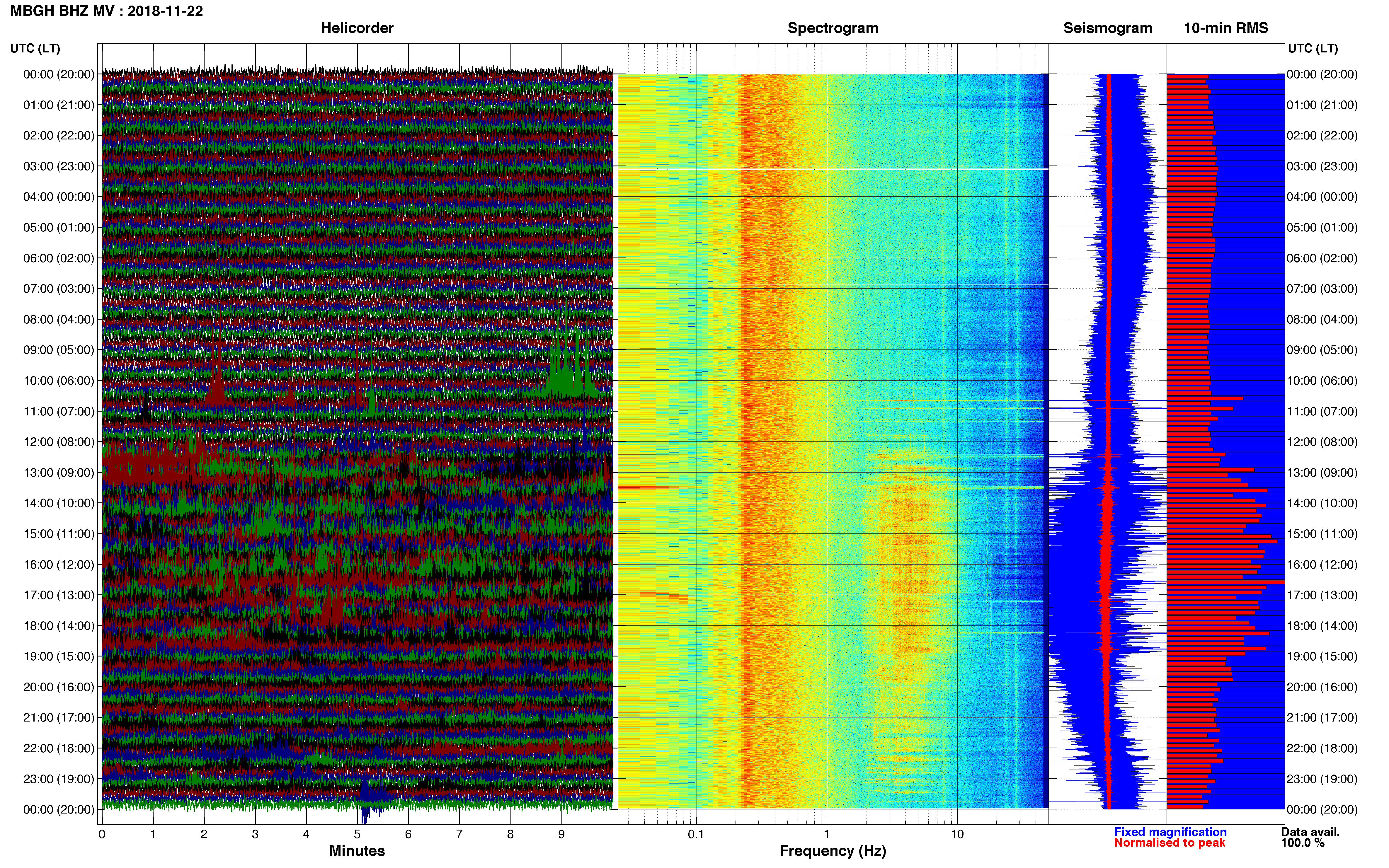Click tick label "5" on the Minutes axis
Screen dimensions: 1389x868
pyautogui.click(x=357, y=835)
